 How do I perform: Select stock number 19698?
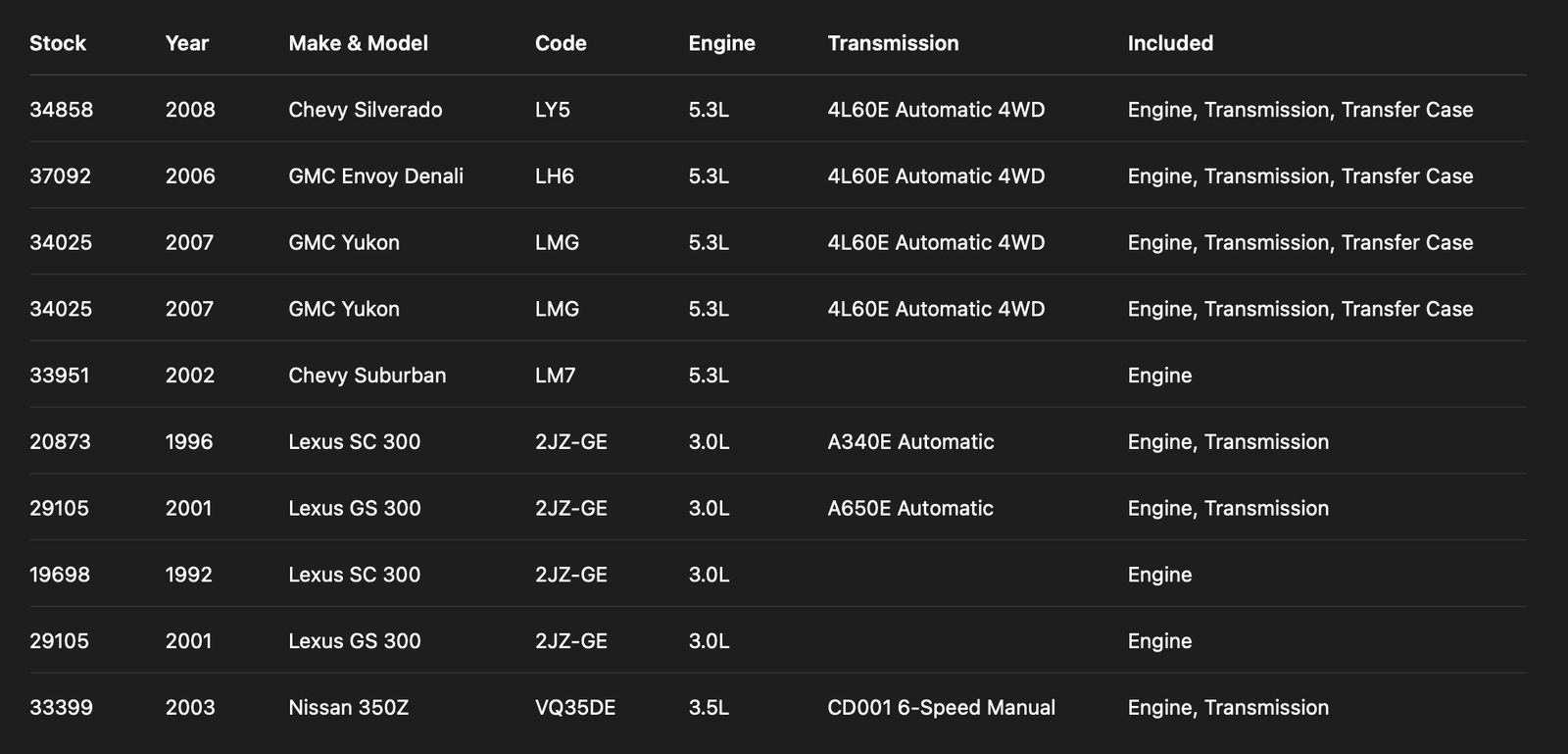[x=59, y=575]
